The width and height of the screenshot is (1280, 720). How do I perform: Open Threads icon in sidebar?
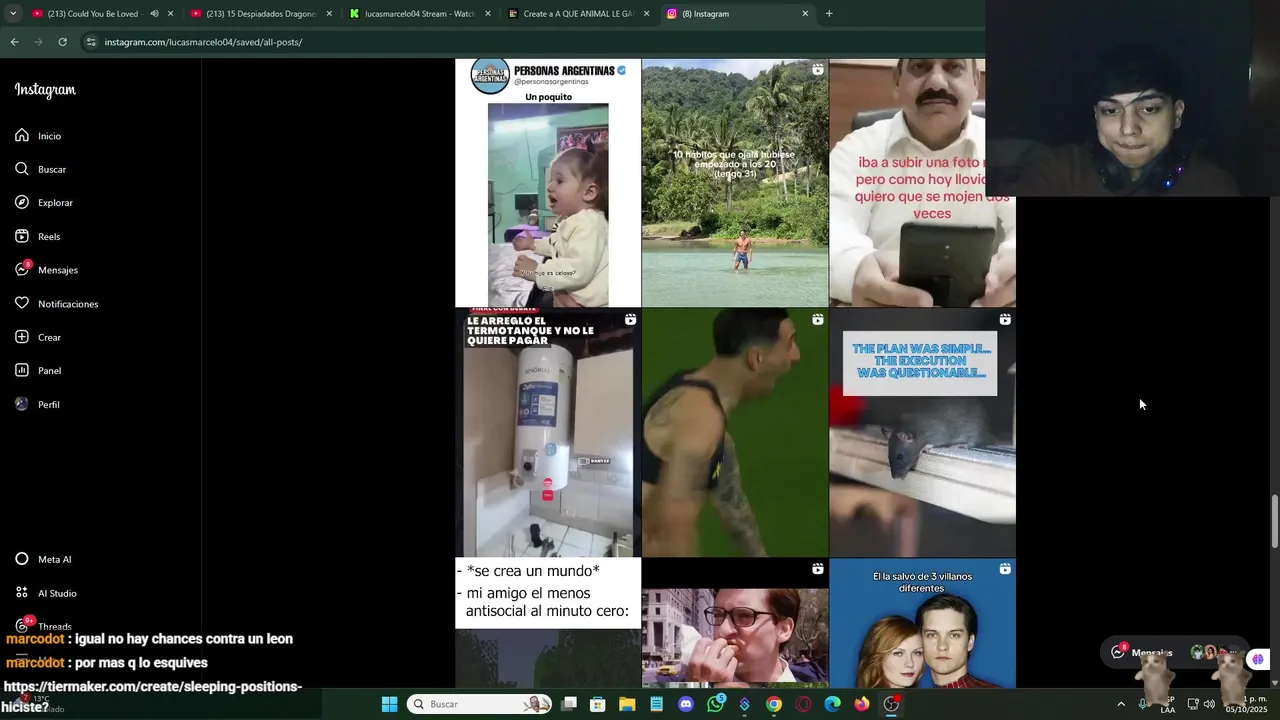pos(22,626)
